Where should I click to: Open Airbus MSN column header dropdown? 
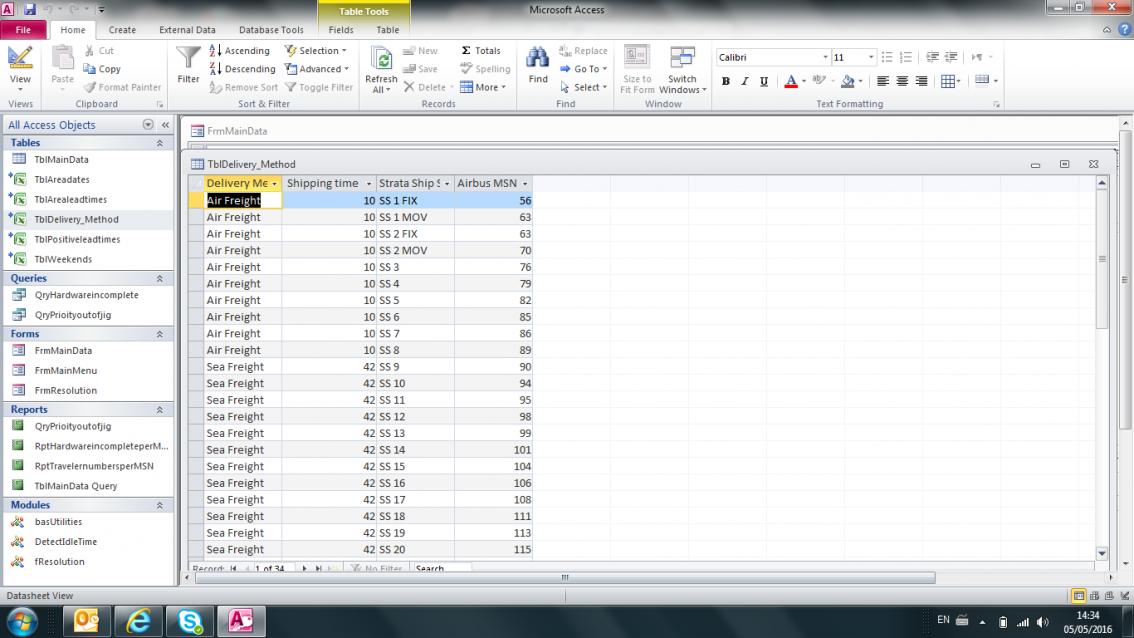(x=525, y=184)
